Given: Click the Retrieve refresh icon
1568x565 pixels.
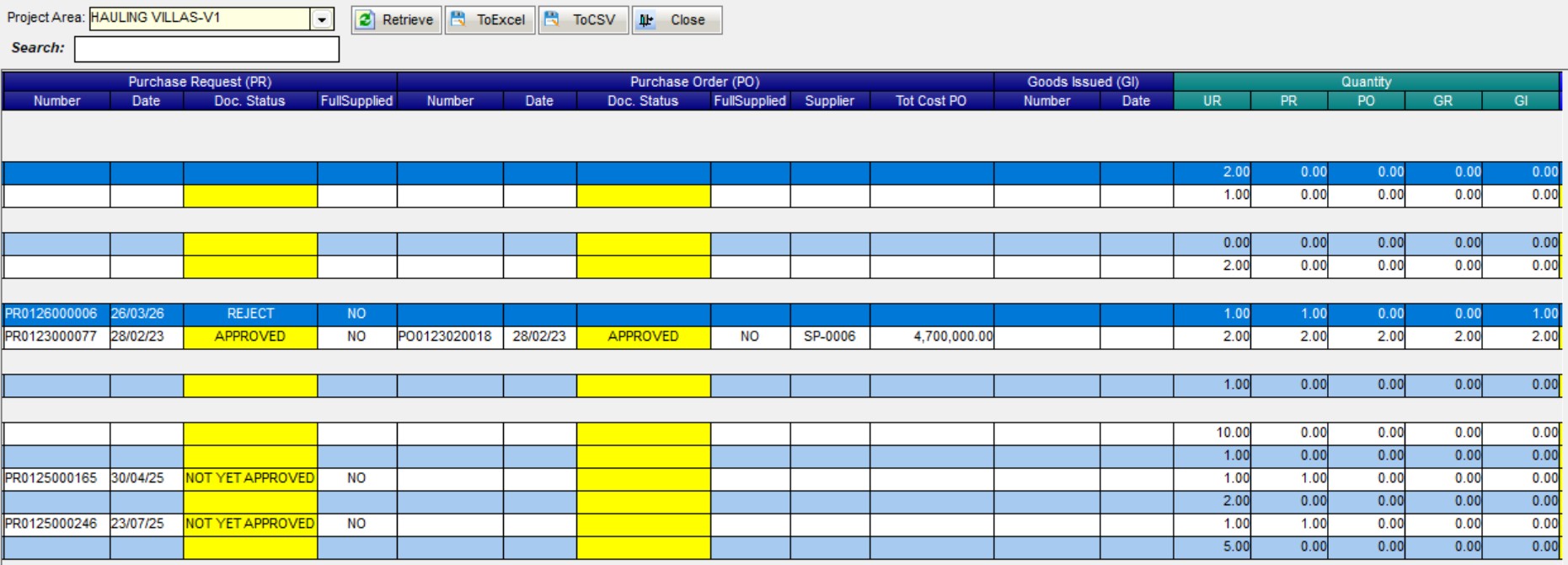Looking at the screenshot, I should (x=366, y=19).
